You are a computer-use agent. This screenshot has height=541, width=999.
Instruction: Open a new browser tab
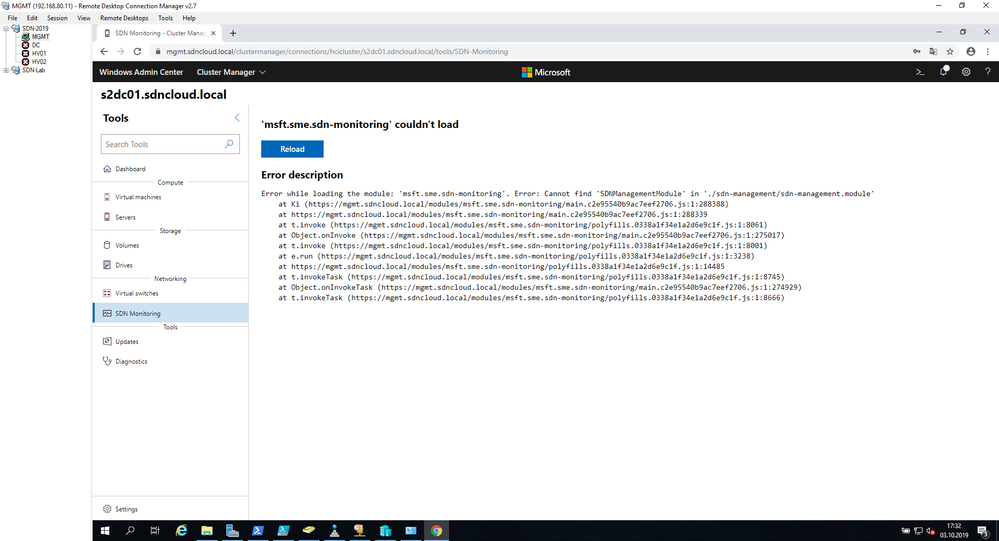(x=233, y=33)
